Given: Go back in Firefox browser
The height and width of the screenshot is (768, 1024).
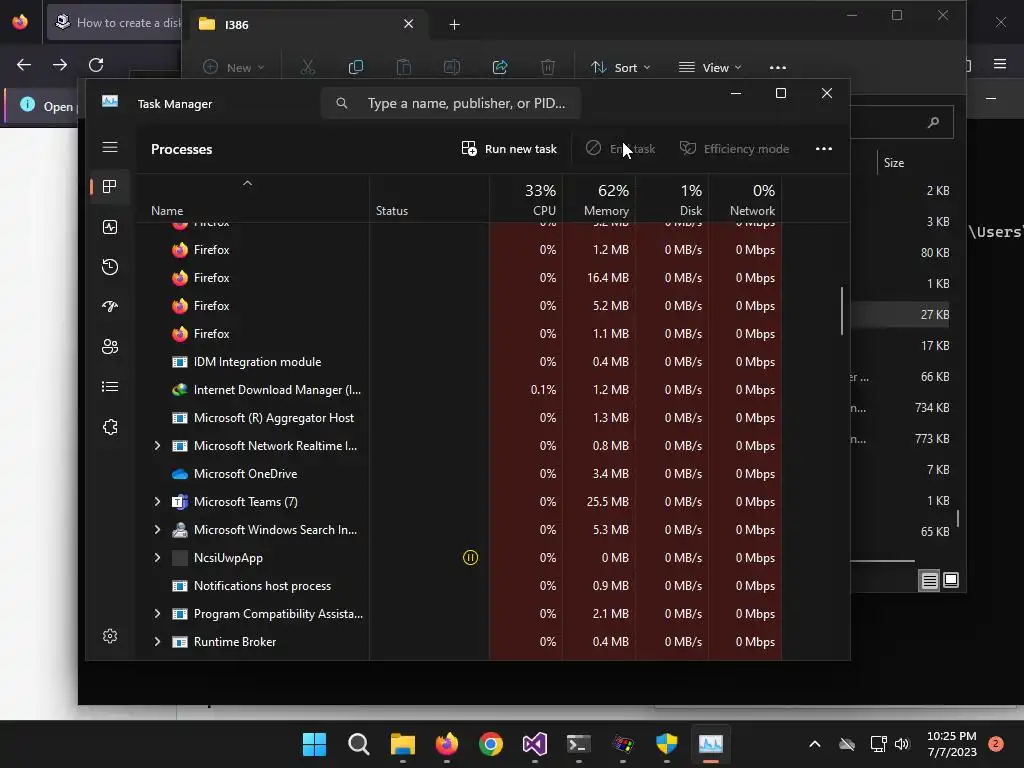Looking at the screenshot, I should click(24, 65).
